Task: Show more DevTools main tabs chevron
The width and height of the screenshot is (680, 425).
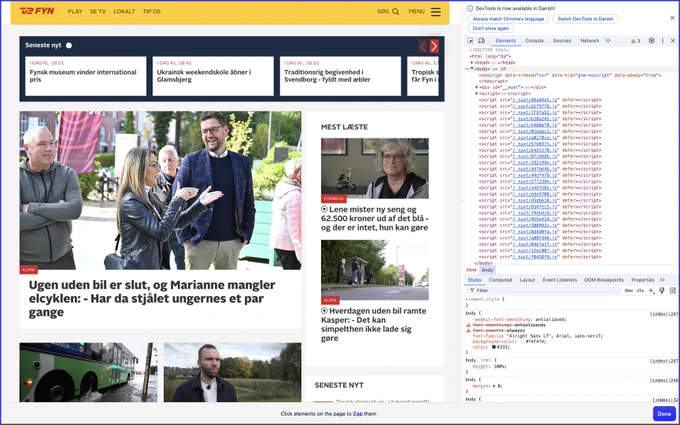Action: tap(608, 41)
